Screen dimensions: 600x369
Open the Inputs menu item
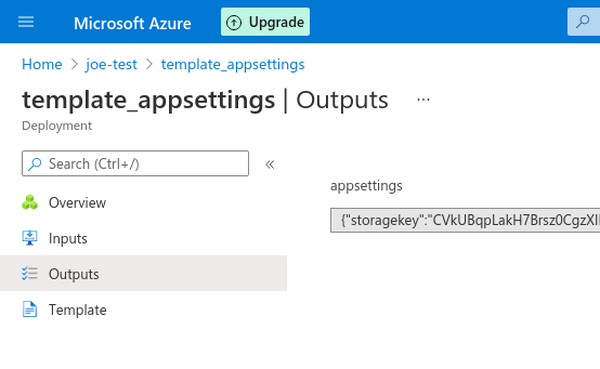[143, 238]
